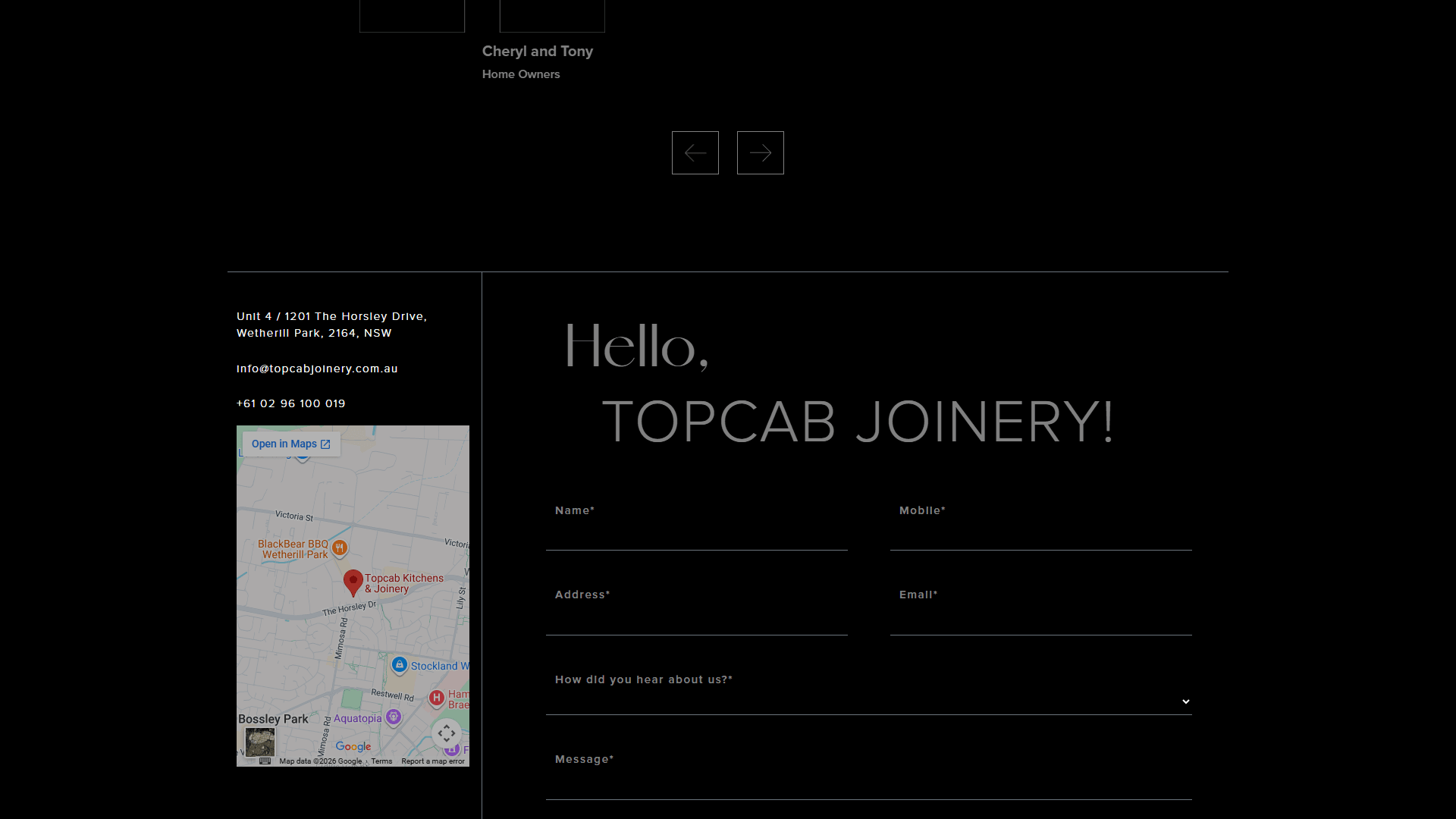Click Report a map error link
The image size is (1456, 819).
(433, 761)
